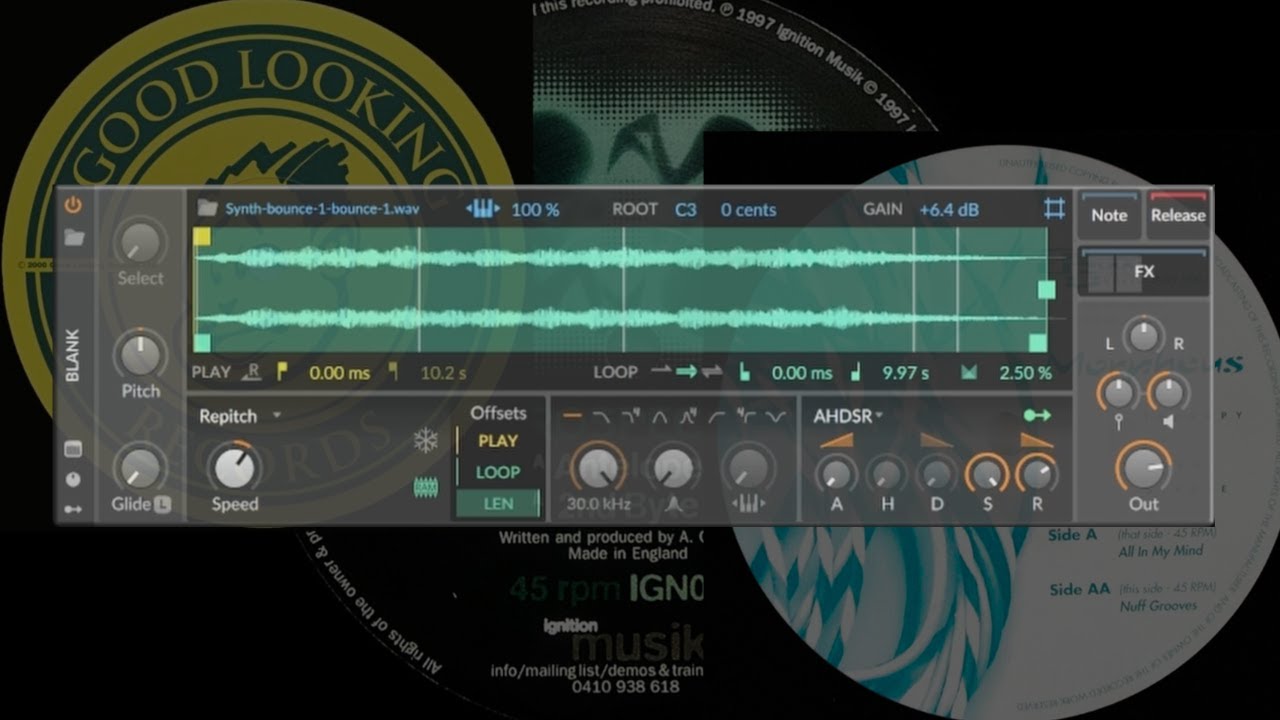1280x720 pixels.
Task: Toggle the Sampler device power button
Action: (x=73, y=206)
